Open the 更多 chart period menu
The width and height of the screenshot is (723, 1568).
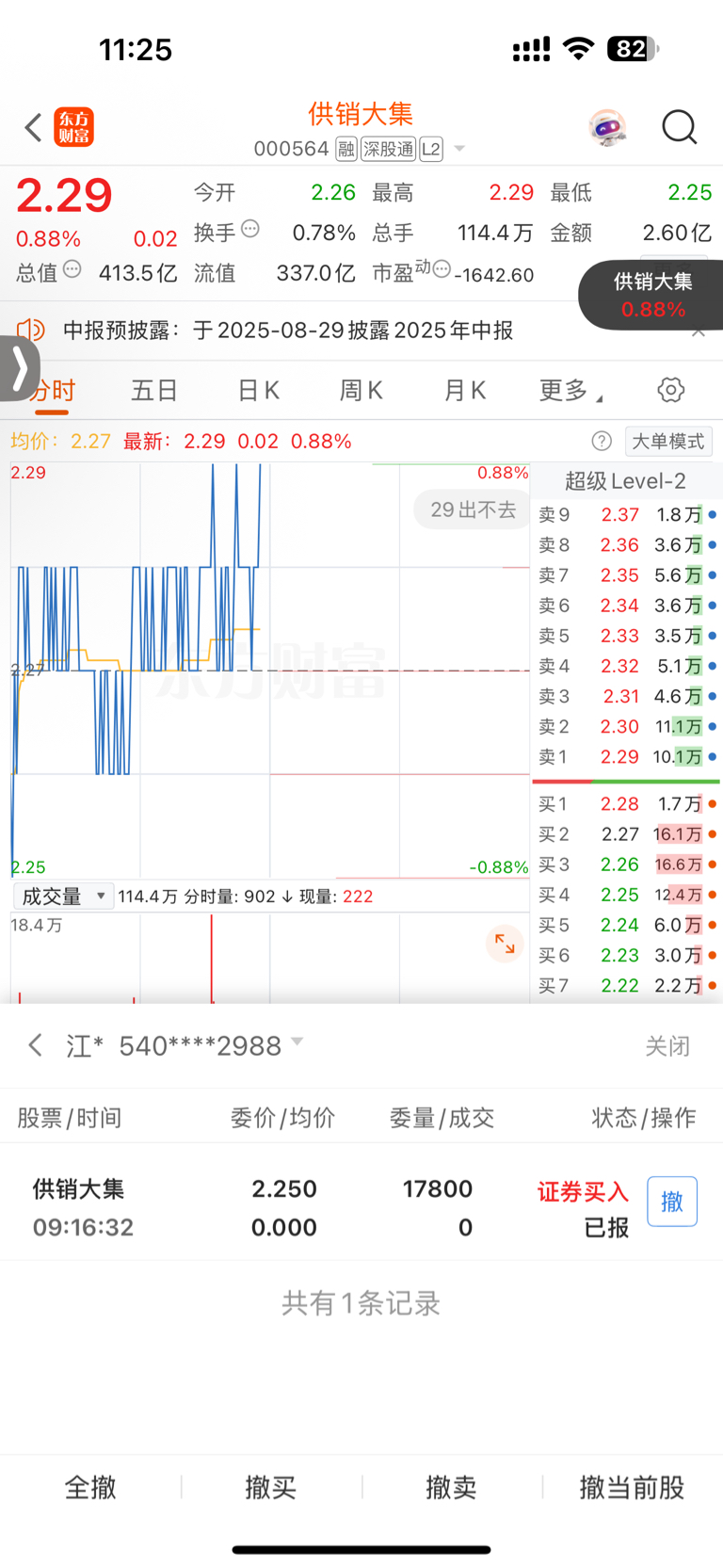[570, 391]
